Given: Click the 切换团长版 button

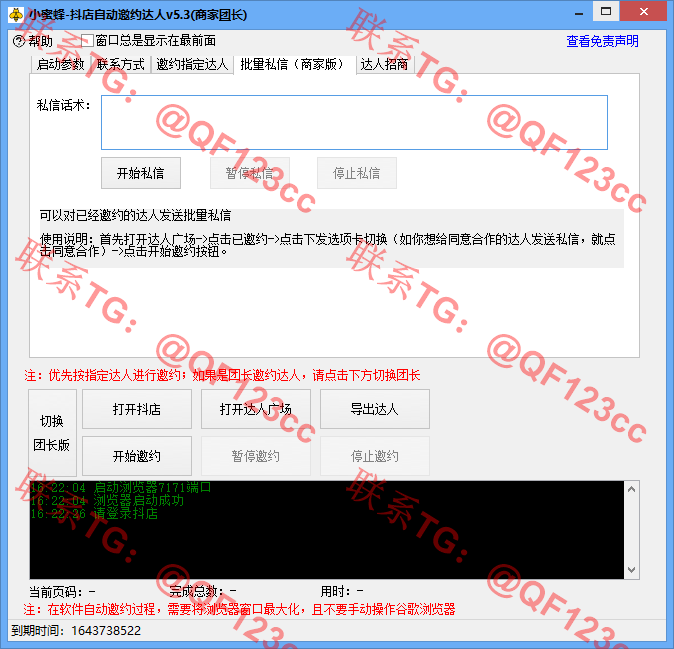Looking at the screenshot, I should click(x=52, y=432).
